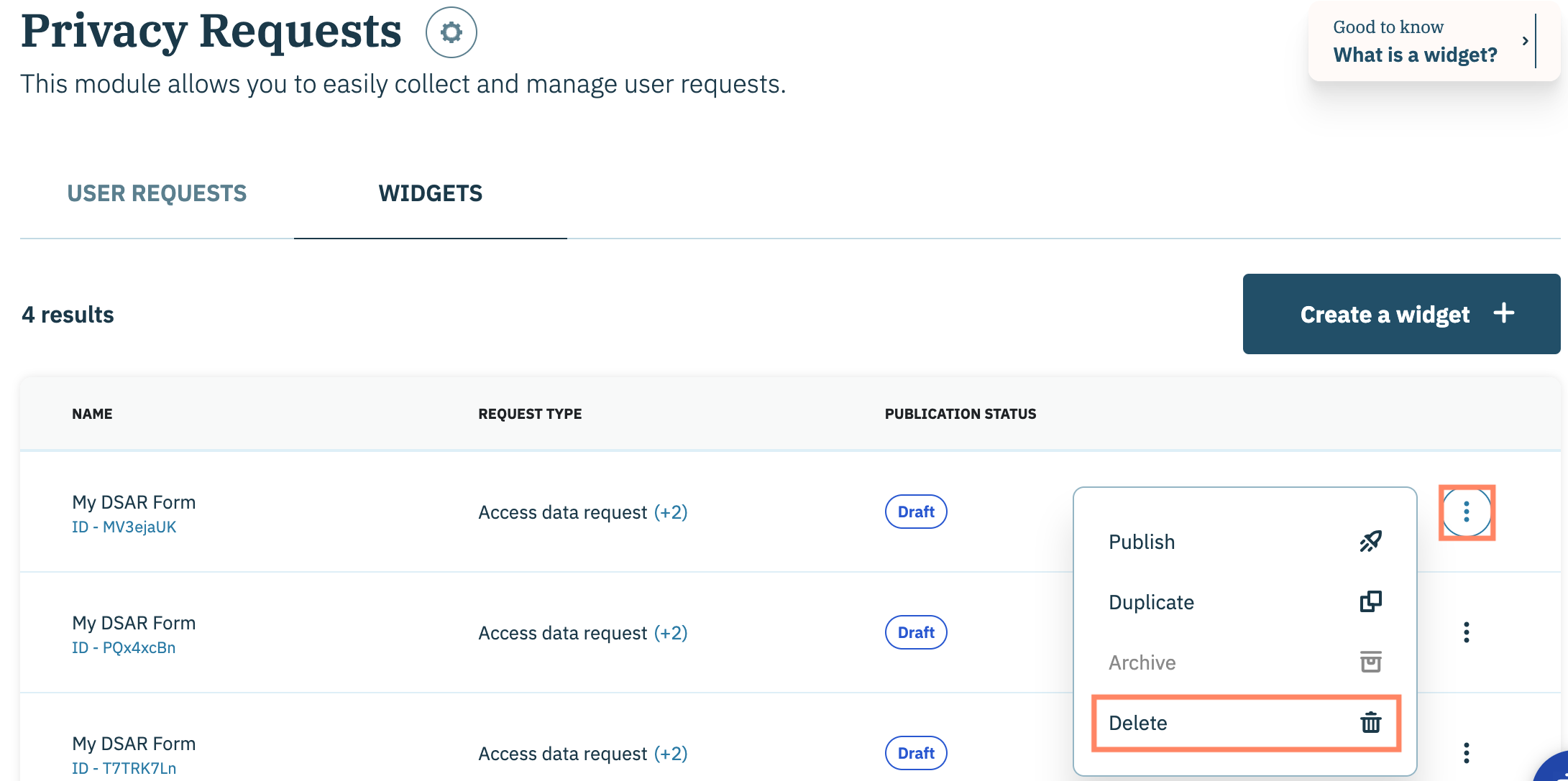Select Delete in the context menu
The height and width of the screenshot is (781, 1568).
point(1137,723)
